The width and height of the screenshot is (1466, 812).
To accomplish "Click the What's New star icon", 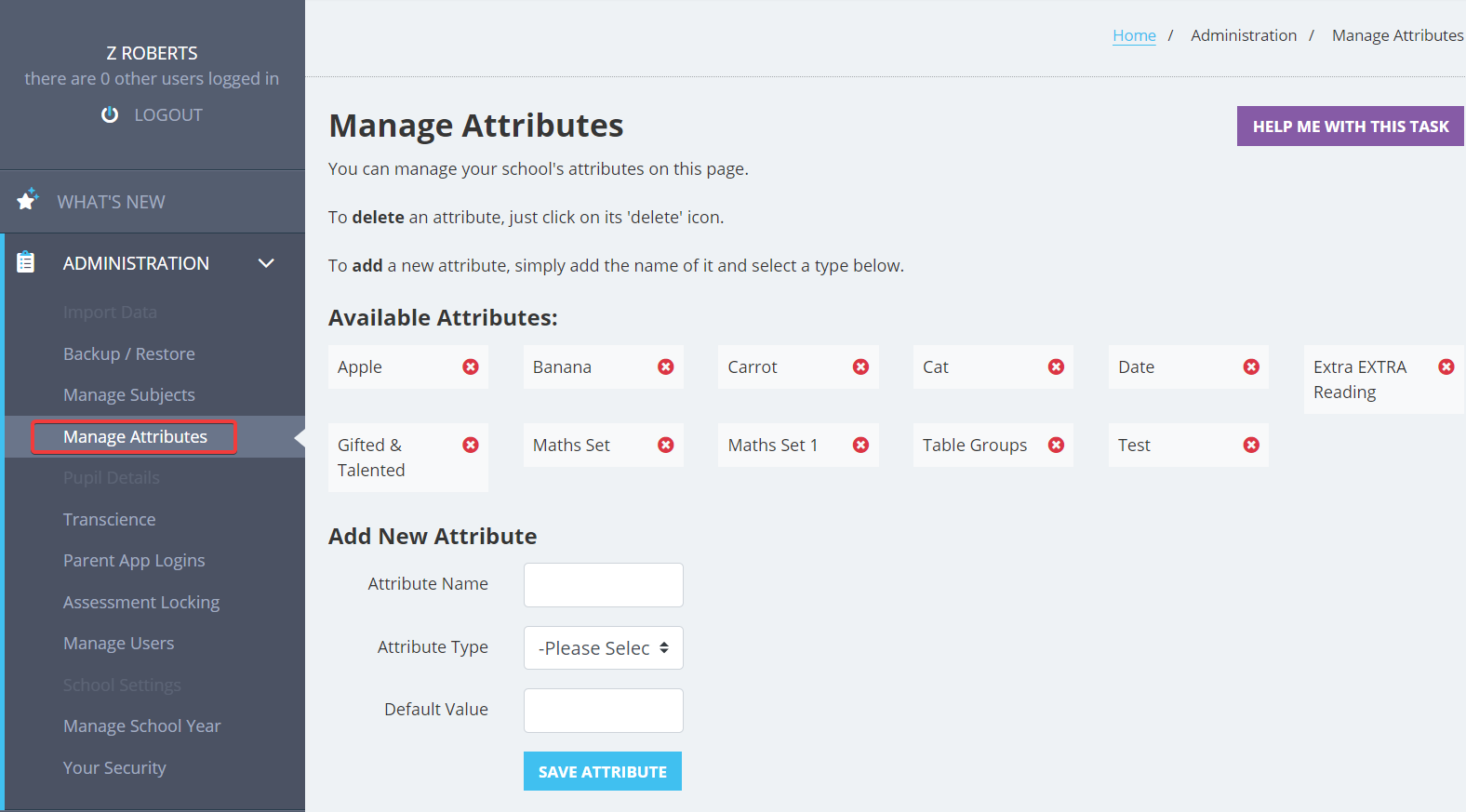I will click(27, 199).
